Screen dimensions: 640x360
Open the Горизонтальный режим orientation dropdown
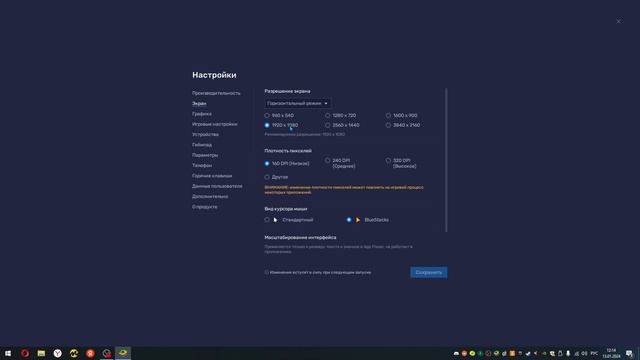pyautogui.click(x=298, y=104)
